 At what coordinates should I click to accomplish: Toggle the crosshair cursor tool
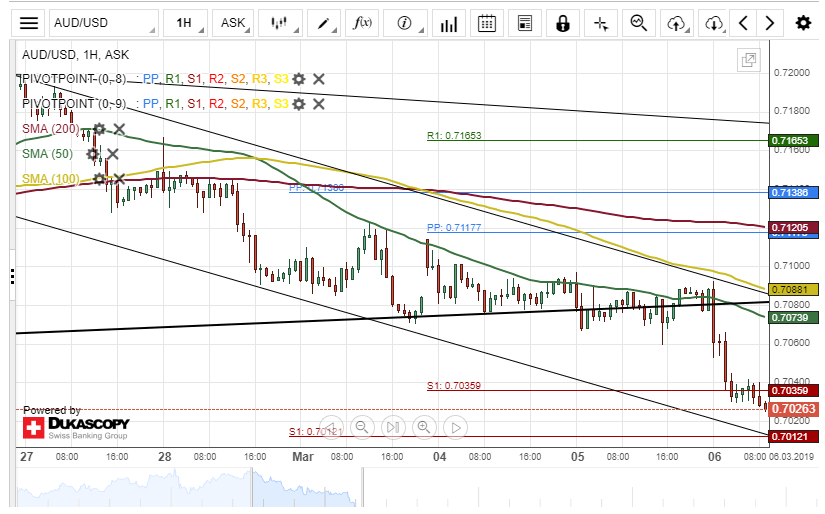coord(600,22)
